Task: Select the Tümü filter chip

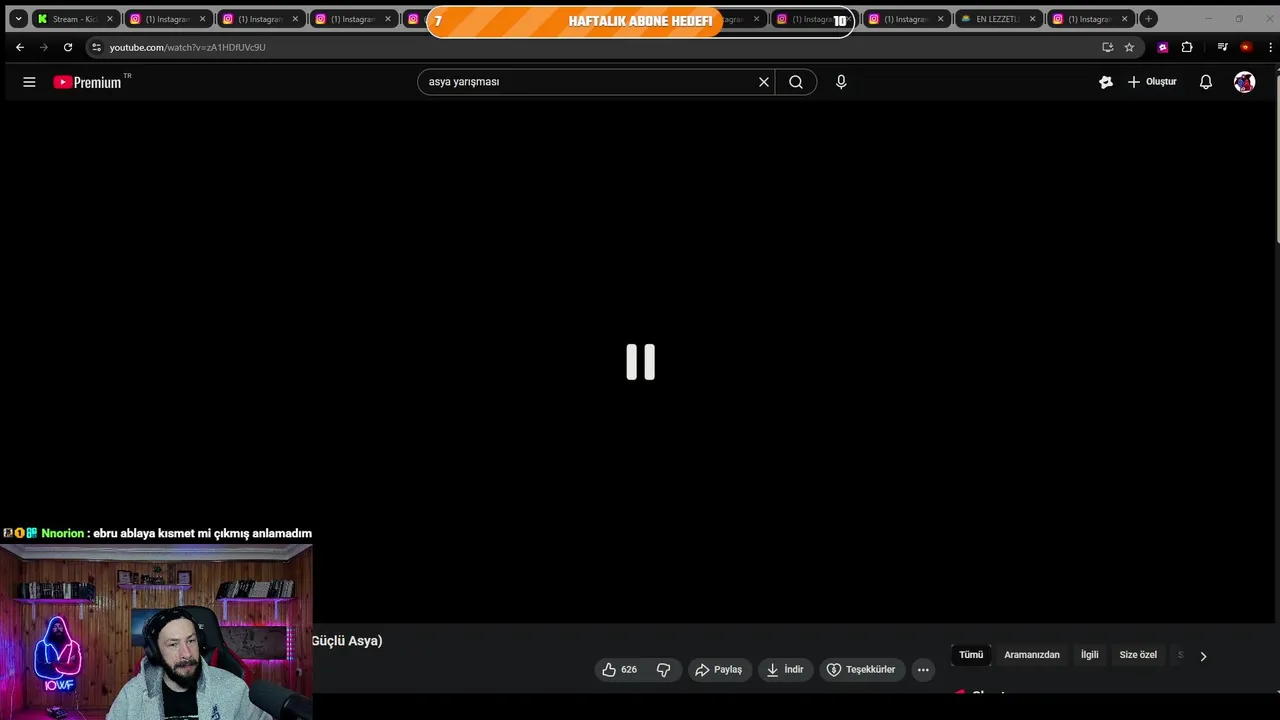Action: (x=971, y=655)
